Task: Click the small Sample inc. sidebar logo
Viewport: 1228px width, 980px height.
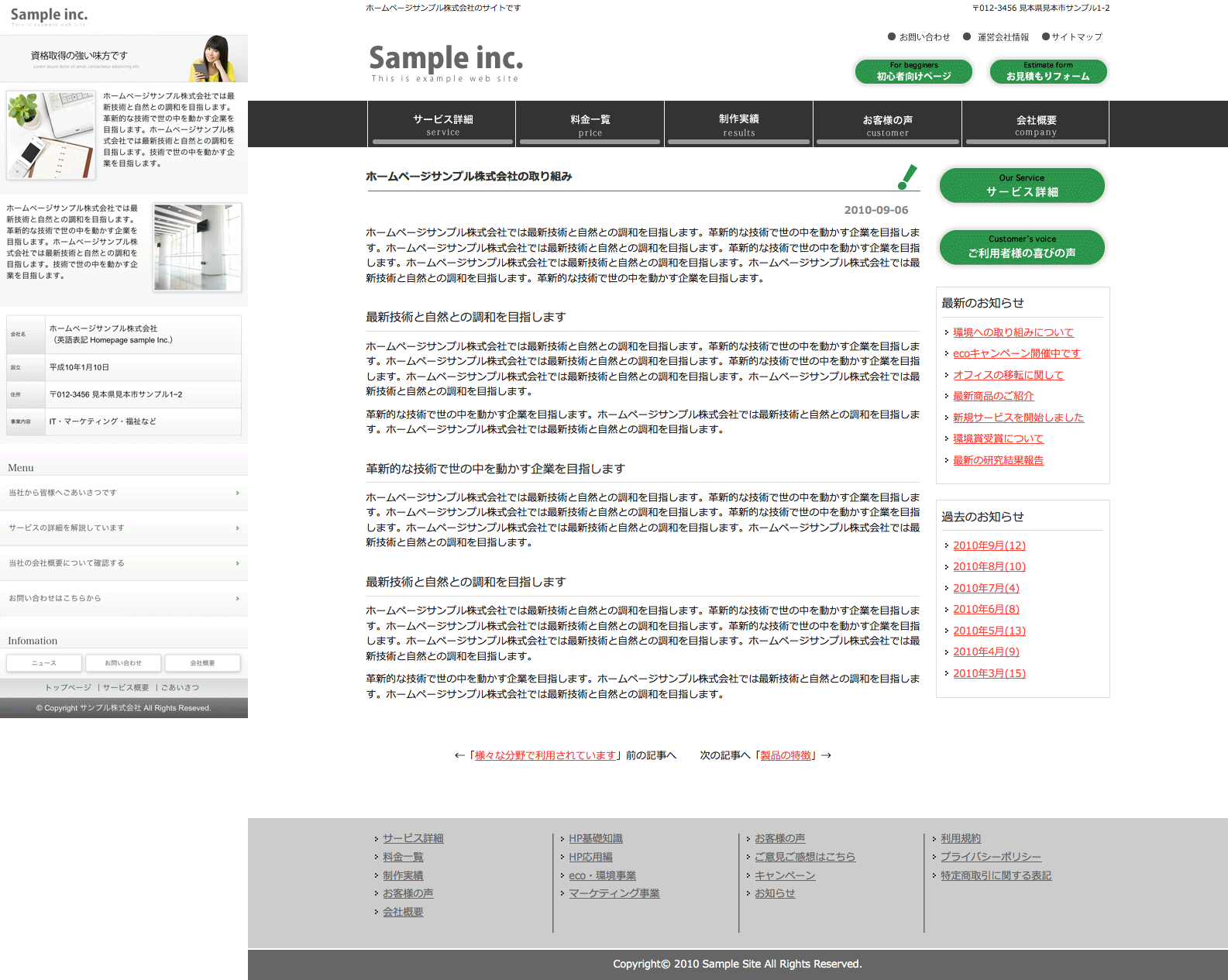Action: pos(49,16)
